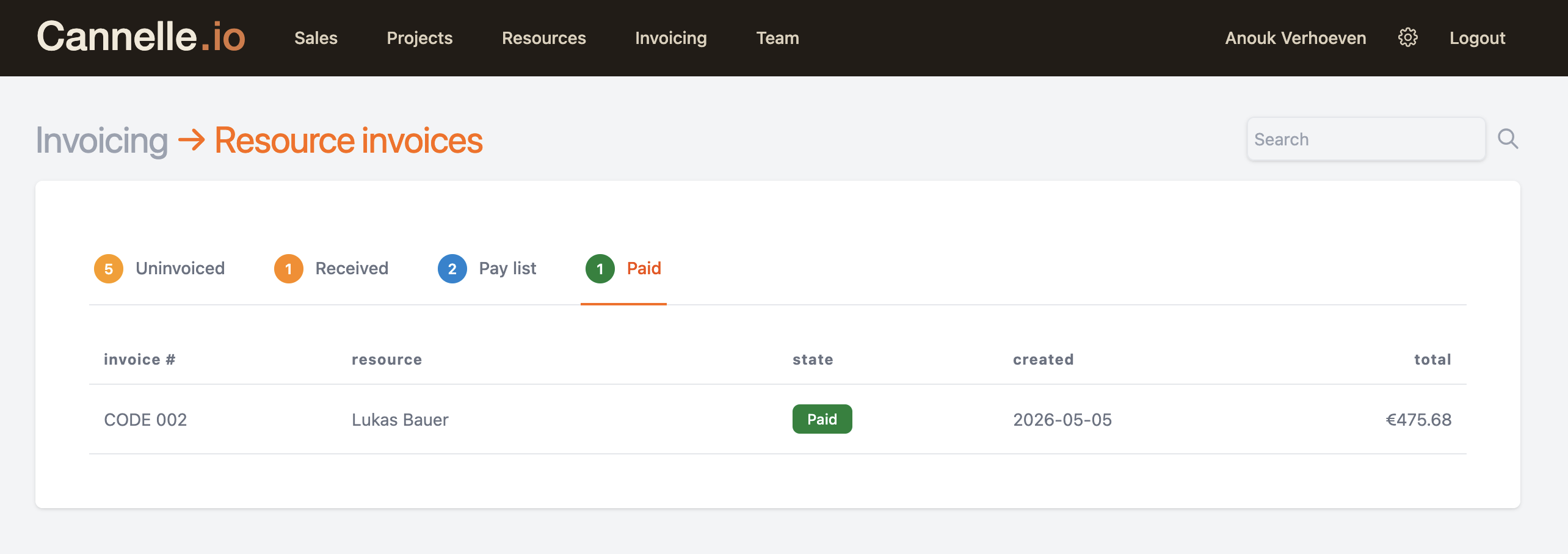Screen dimensions: 1568x554
Task: Click the created date 2026-05-05
Action: click(1062, 420)
